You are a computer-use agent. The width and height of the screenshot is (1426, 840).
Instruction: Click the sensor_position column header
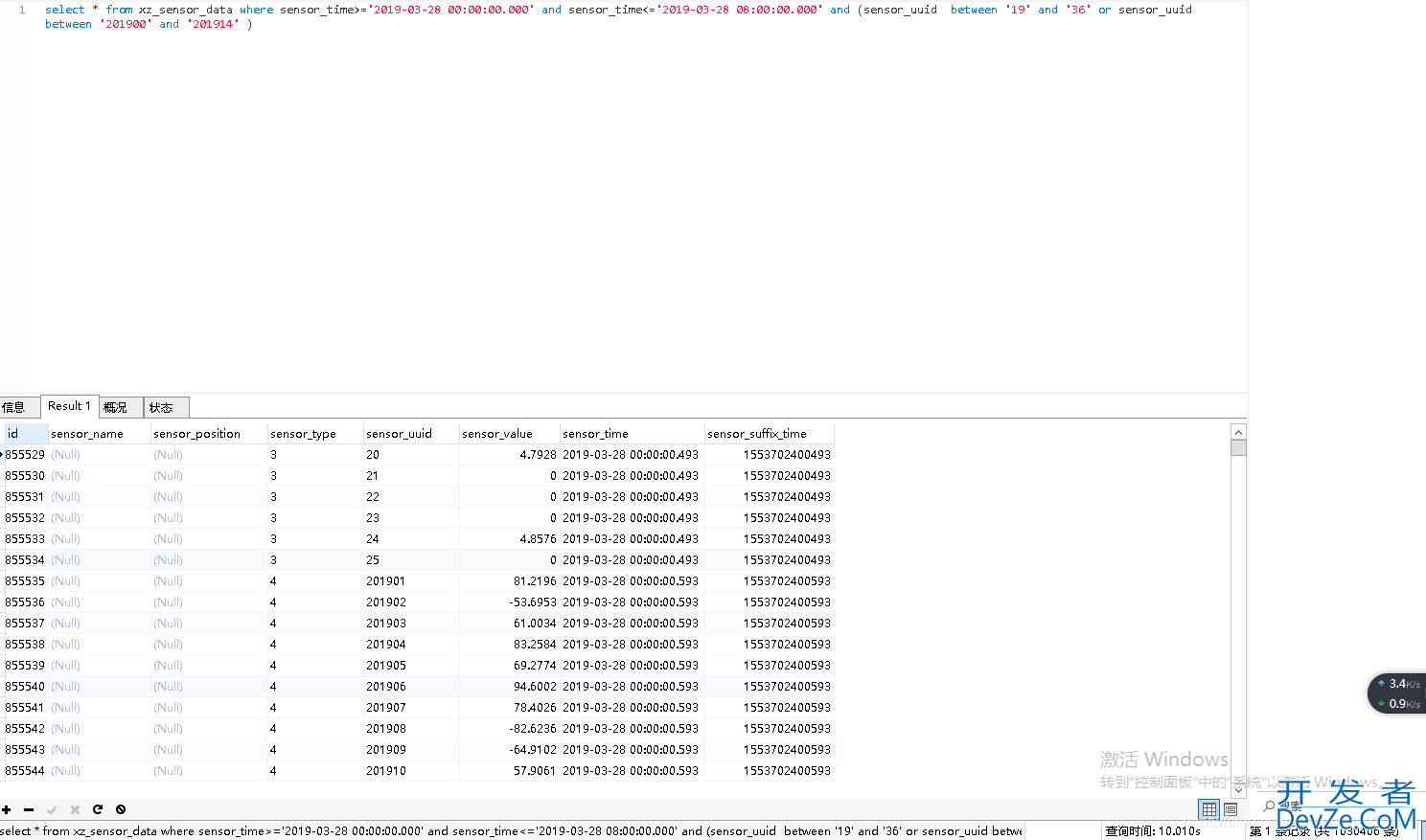point(209,433)
